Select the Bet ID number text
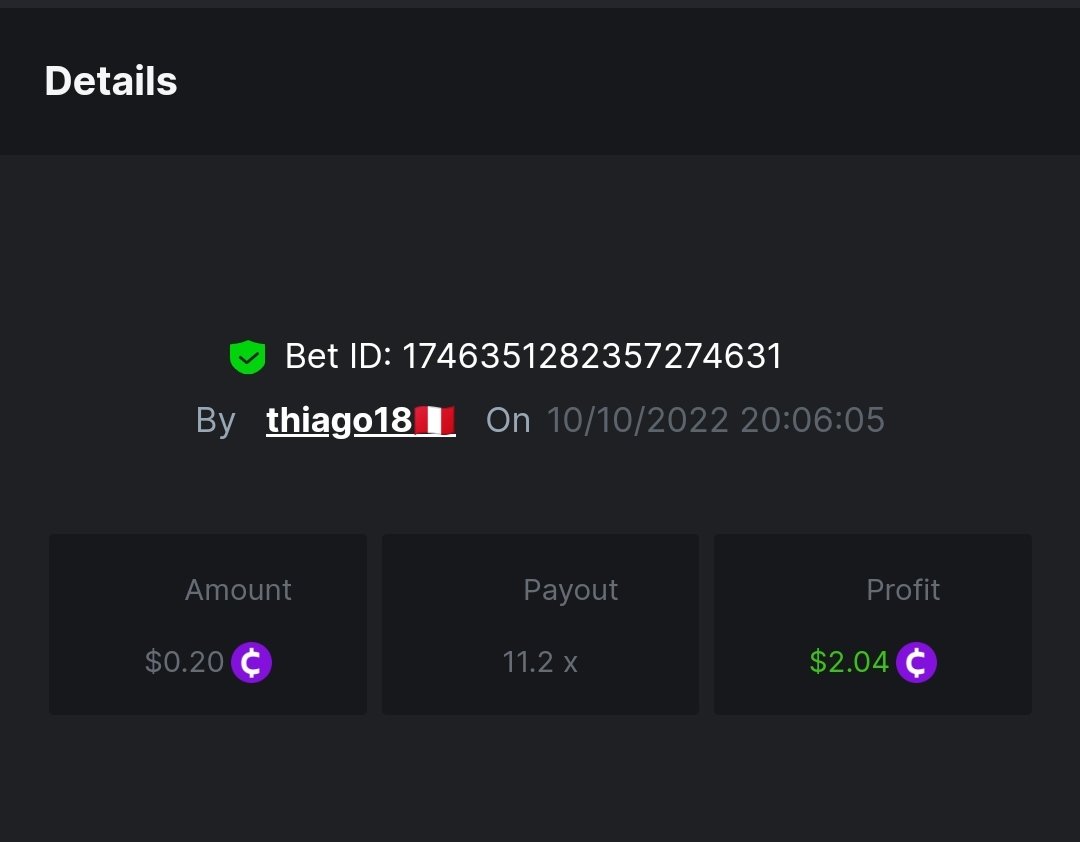The height and width of the screenshot is (842, 1080). [x=592, y=356]
